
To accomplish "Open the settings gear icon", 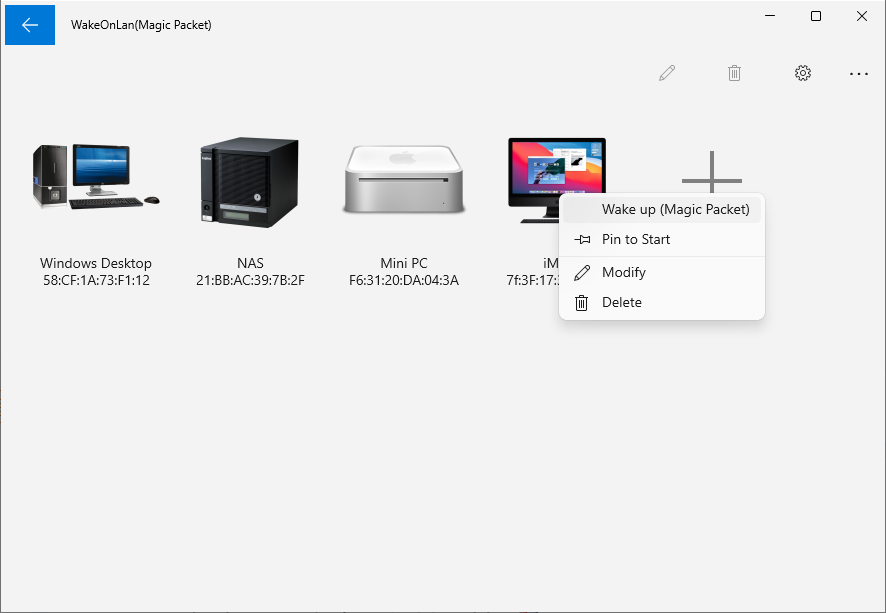I will [x=803, y=73].
